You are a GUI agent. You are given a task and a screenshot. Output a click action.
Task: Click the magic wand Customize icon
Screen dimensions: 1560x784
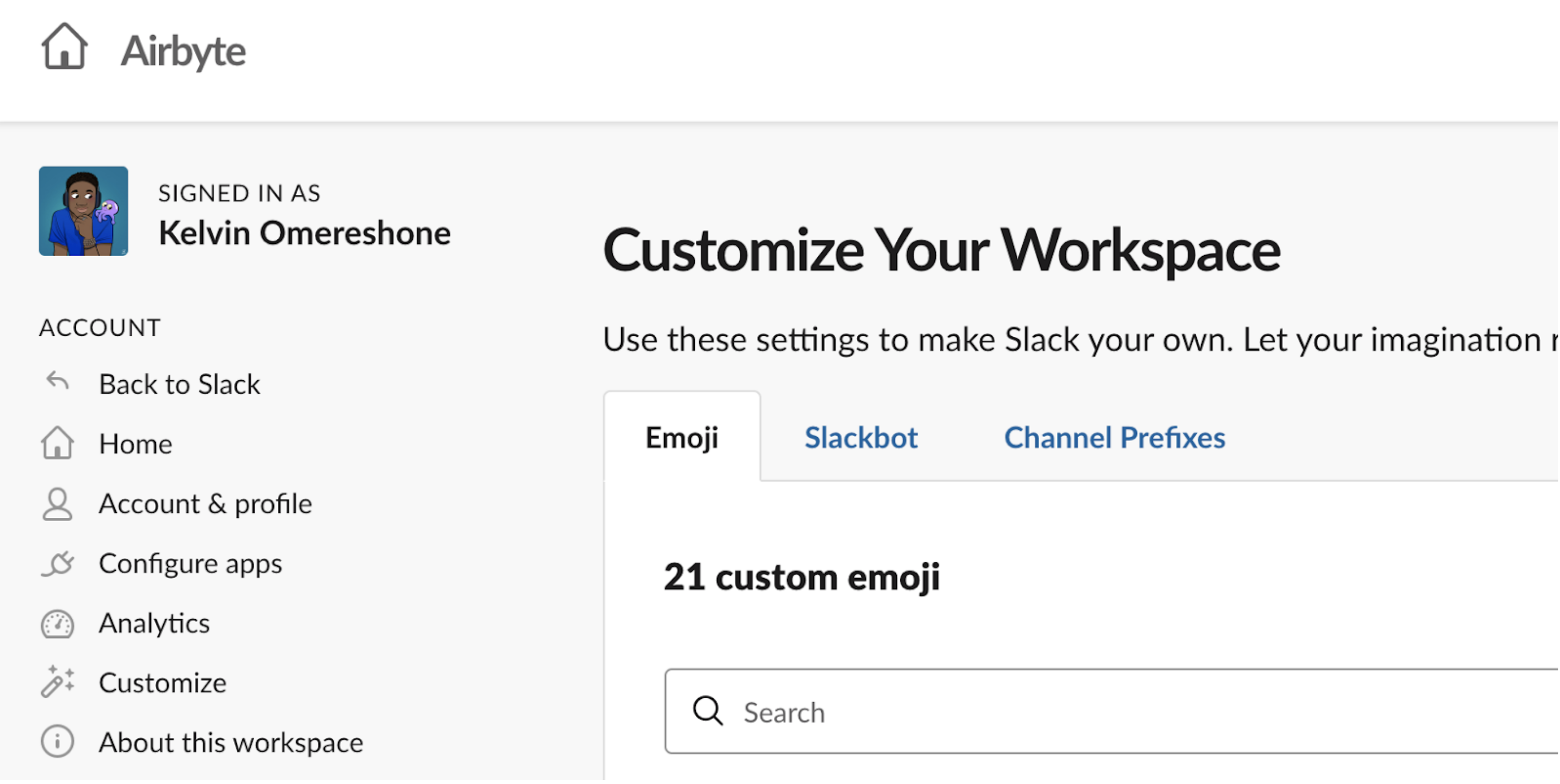[x=57, y=682]
